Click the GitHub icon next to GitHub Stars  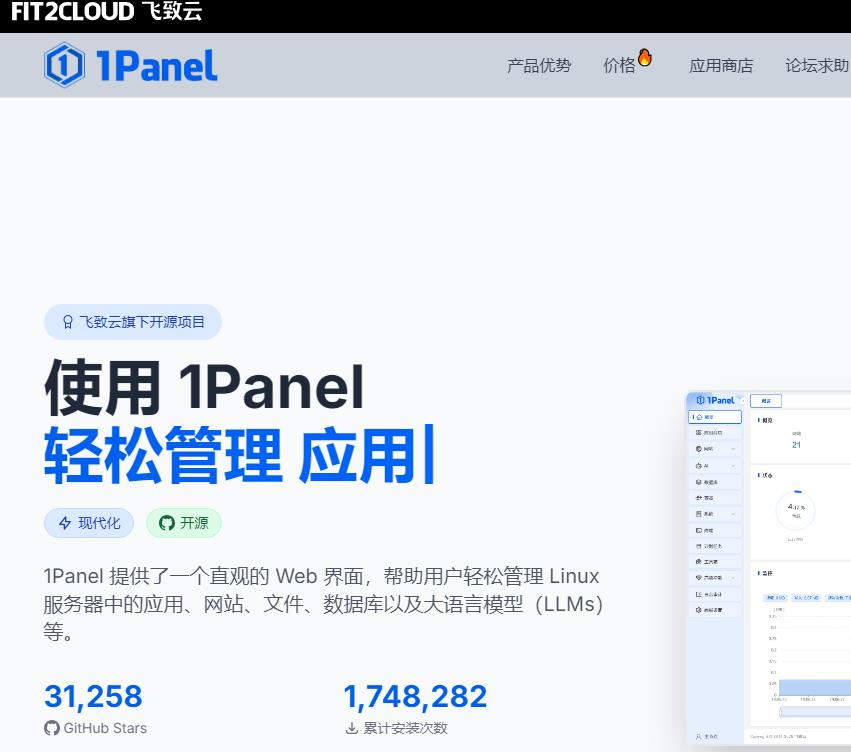tap(52, 728)
